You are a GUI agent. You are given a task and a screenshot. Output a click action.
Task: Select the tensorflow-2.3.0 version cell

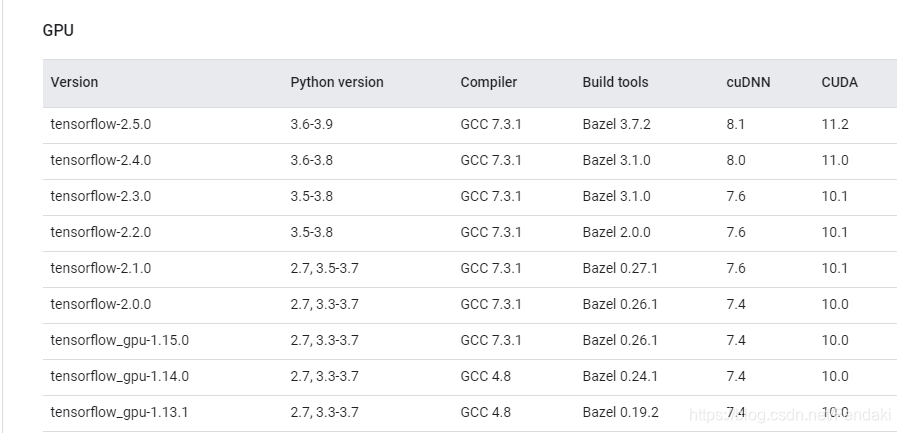pyautogui.click(x=100, y=196)
